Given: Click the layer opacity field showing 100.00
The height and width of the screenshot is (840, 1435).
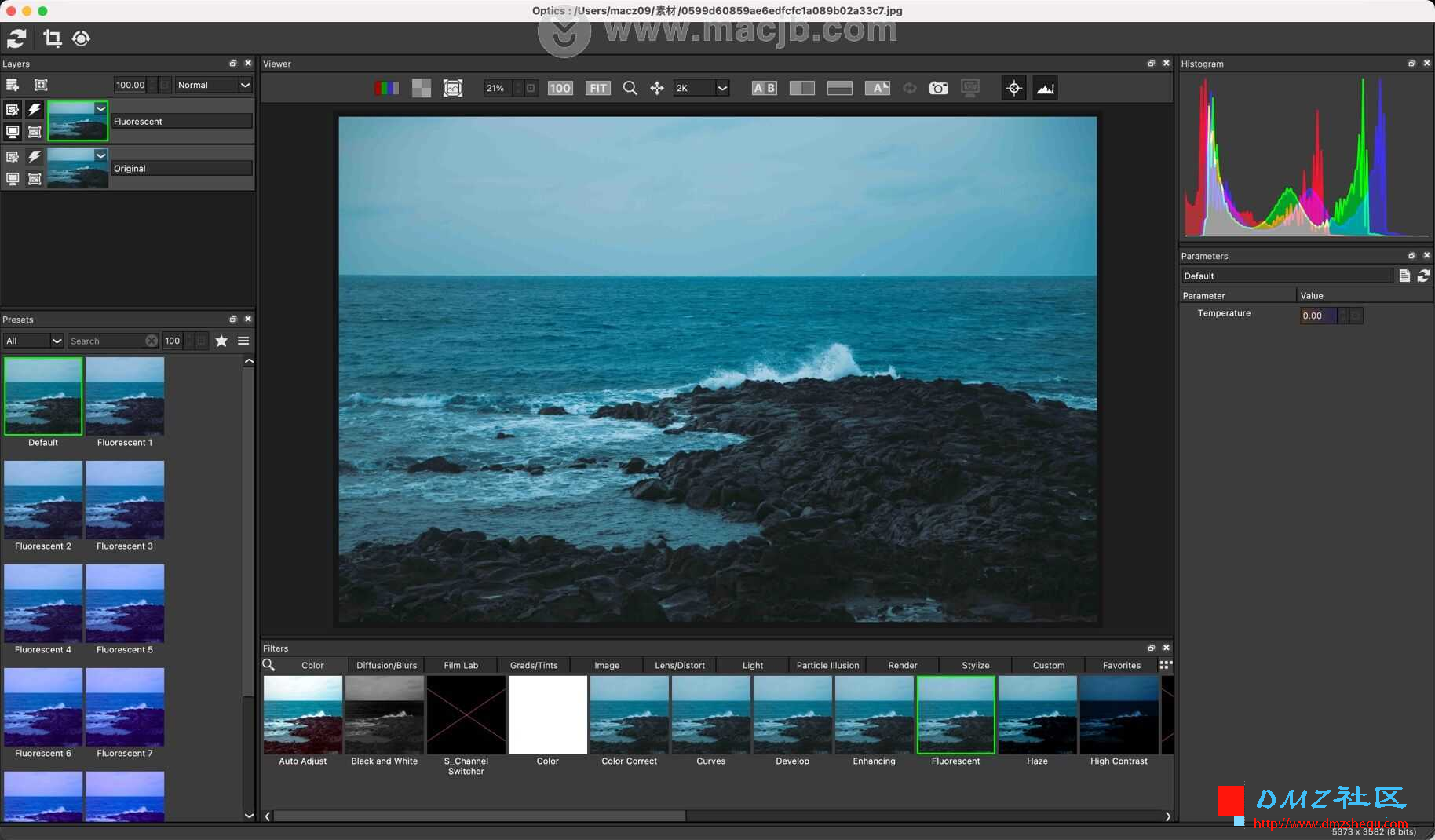Looking at the screenshot, I should (130, 85).
